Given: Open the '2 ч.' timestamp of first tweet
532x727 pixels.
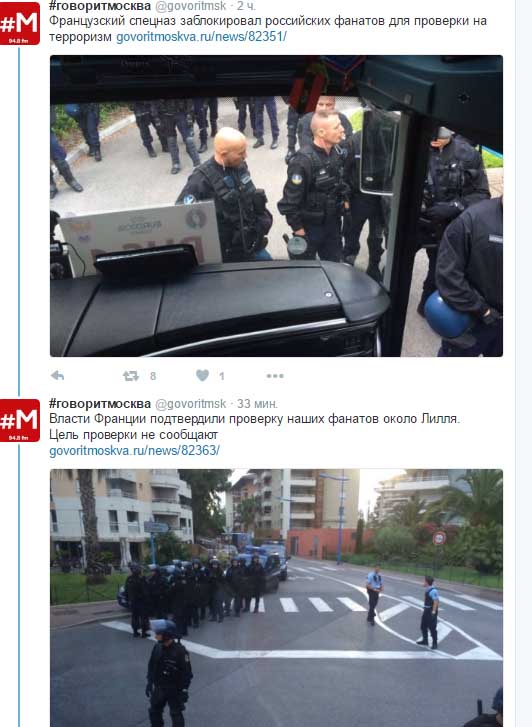Looking at the screenshot, I should coord(246,6).
